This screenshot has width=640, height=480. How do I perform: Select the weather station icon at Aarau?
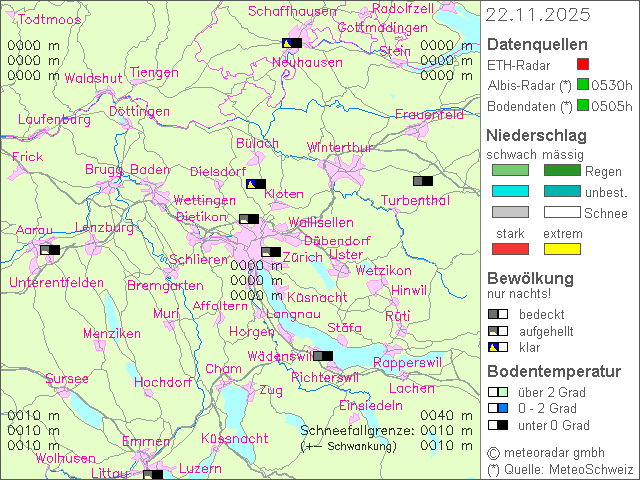pyautogui.click(x=49, y=249)
